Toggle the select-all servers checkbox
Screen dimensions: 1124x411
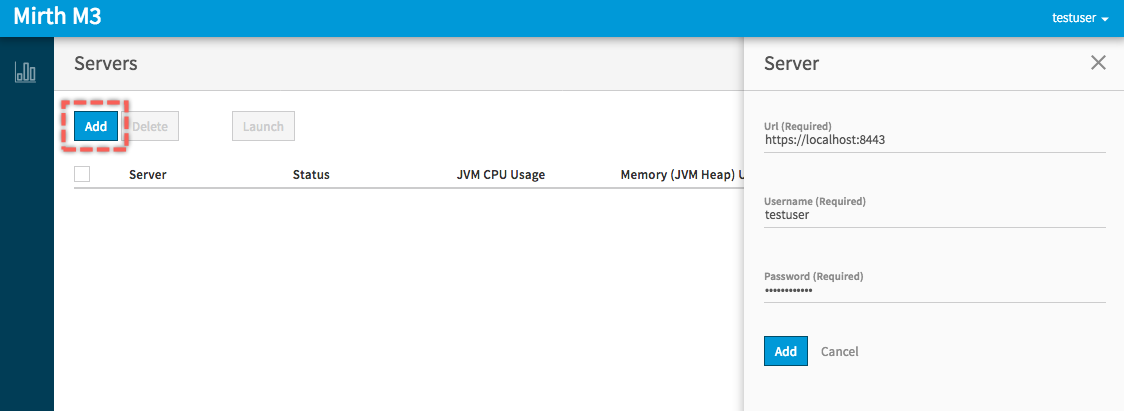pyautogui.click(x=82, y=174)
